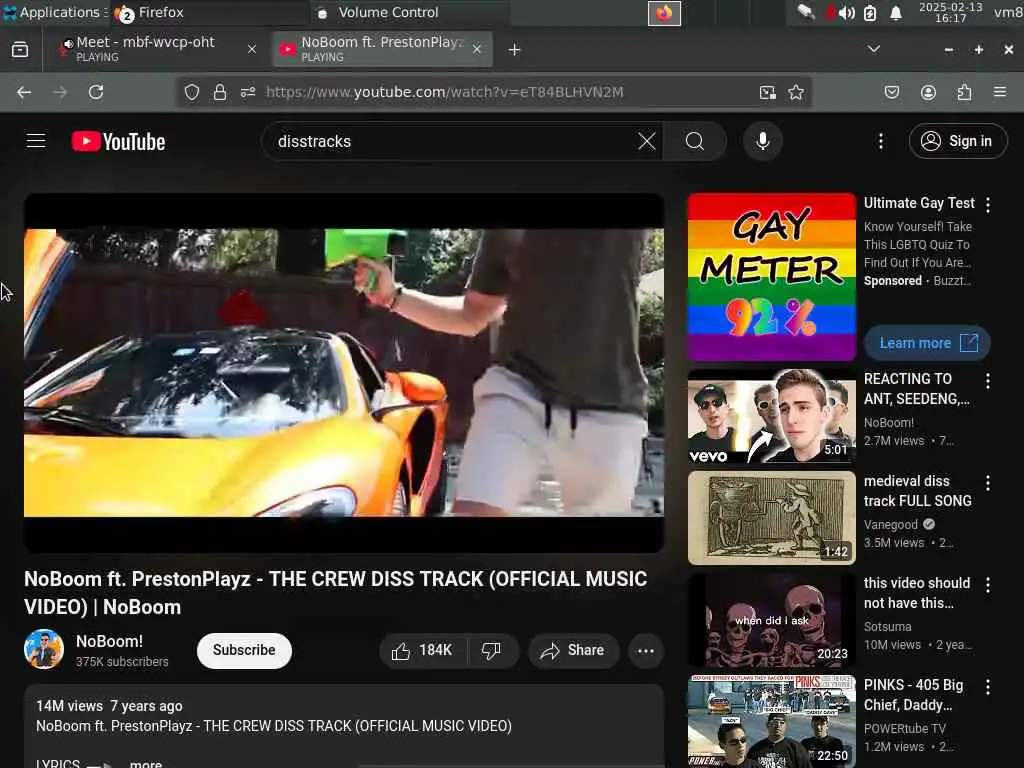View site security padlock info
Screen dimensions: 1024x768
point(220,92)
